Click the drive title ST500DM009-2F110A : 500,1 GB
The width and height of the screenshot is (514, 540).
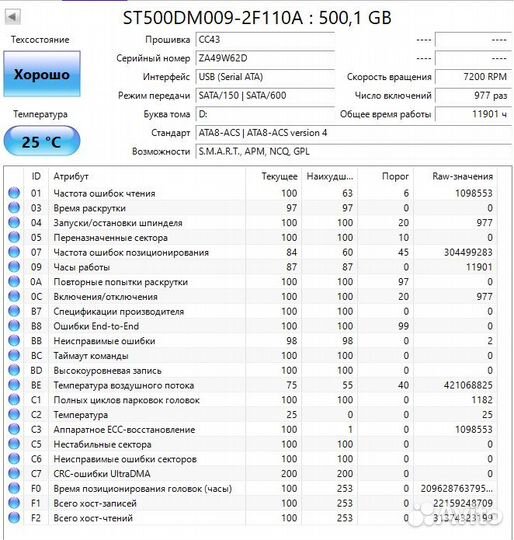[x=257, y=18]
